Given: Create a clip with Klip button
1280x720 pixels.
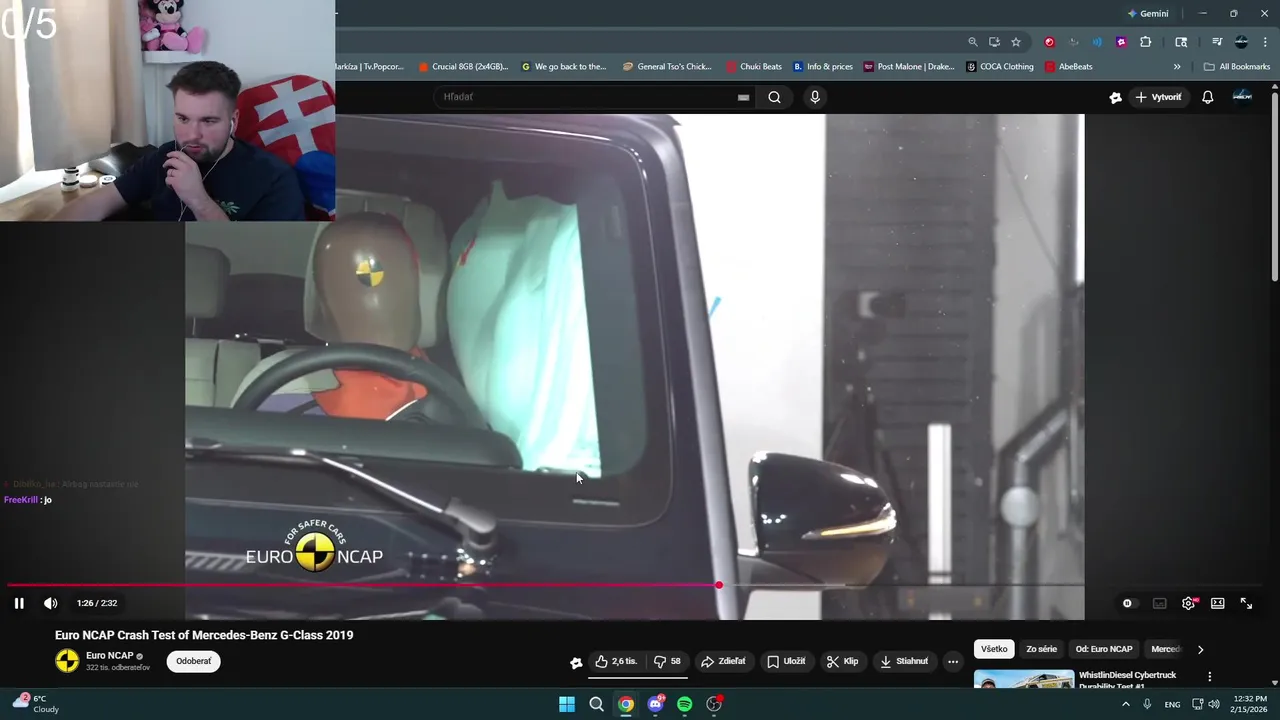Looking at the screenshot, I should [x=842, y=661].
